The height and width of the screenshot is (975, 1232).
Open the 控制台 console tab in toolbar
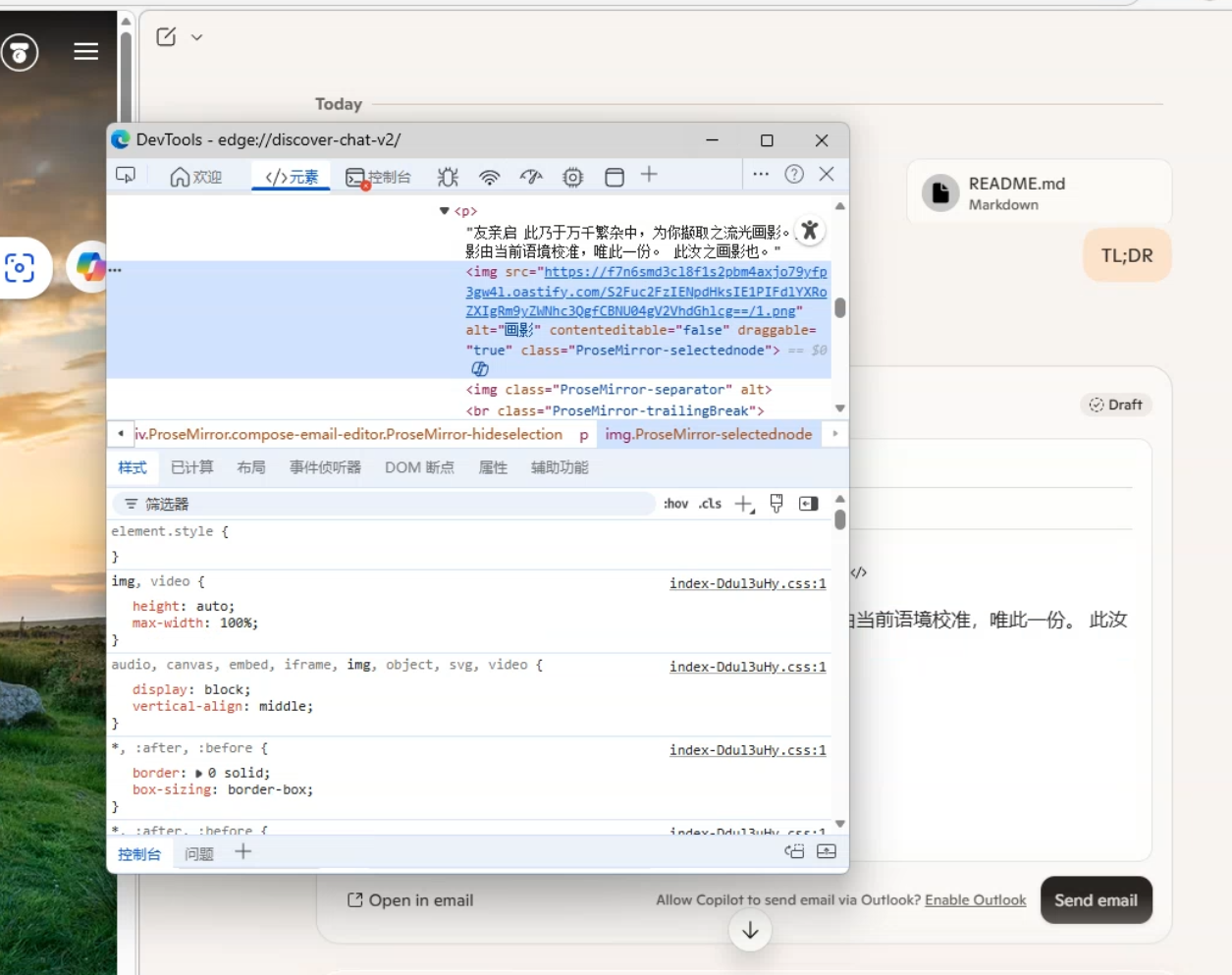[x=378, y=177]
